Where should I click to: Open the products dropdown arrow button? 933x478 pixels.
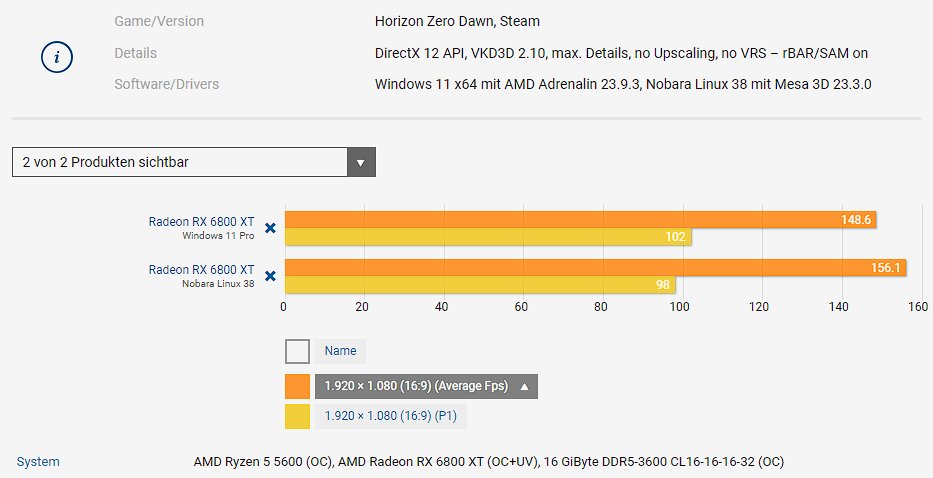361,162
